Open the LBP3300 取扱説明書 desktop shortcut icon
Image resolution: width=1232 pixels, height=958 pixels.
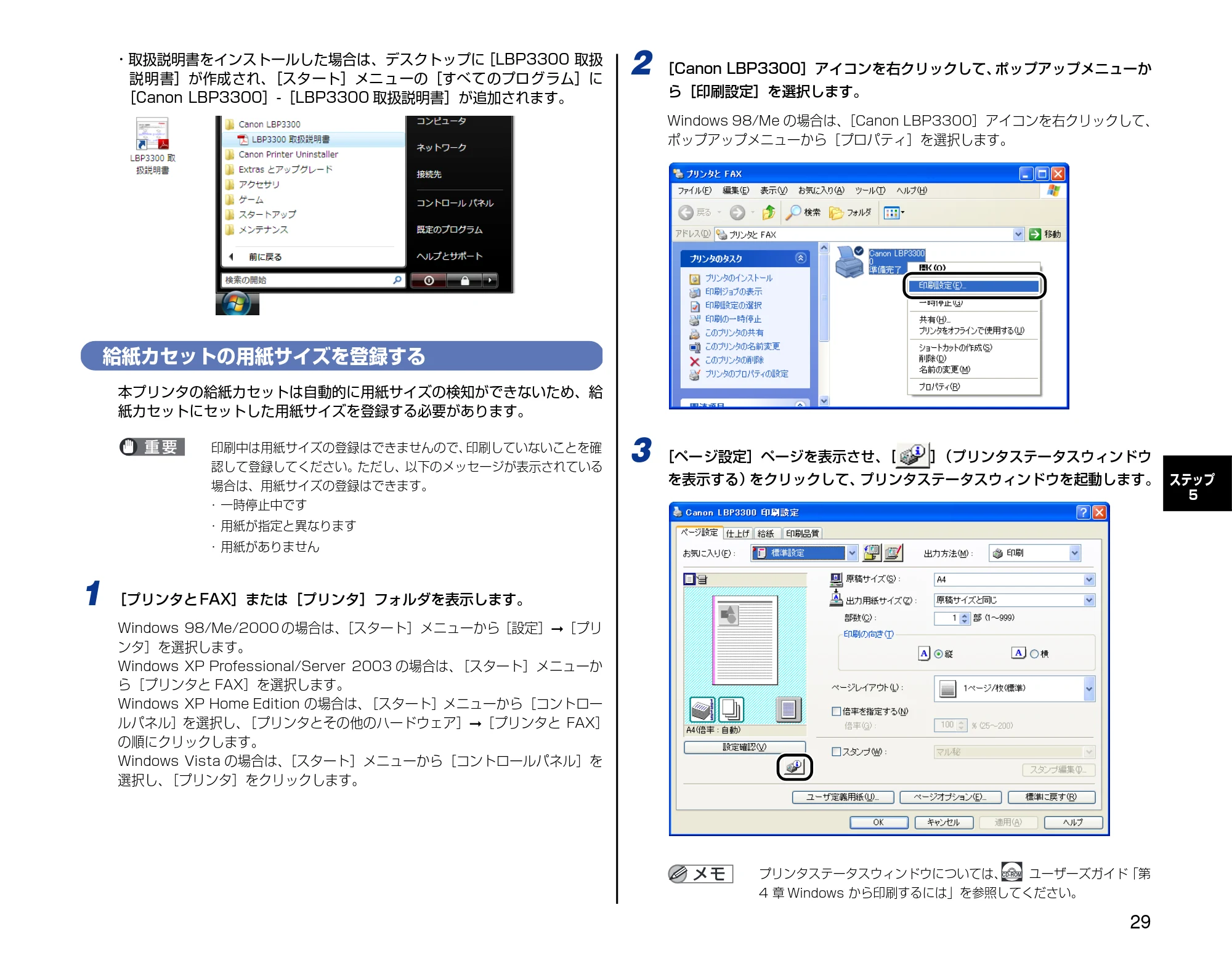click(152, 134)
